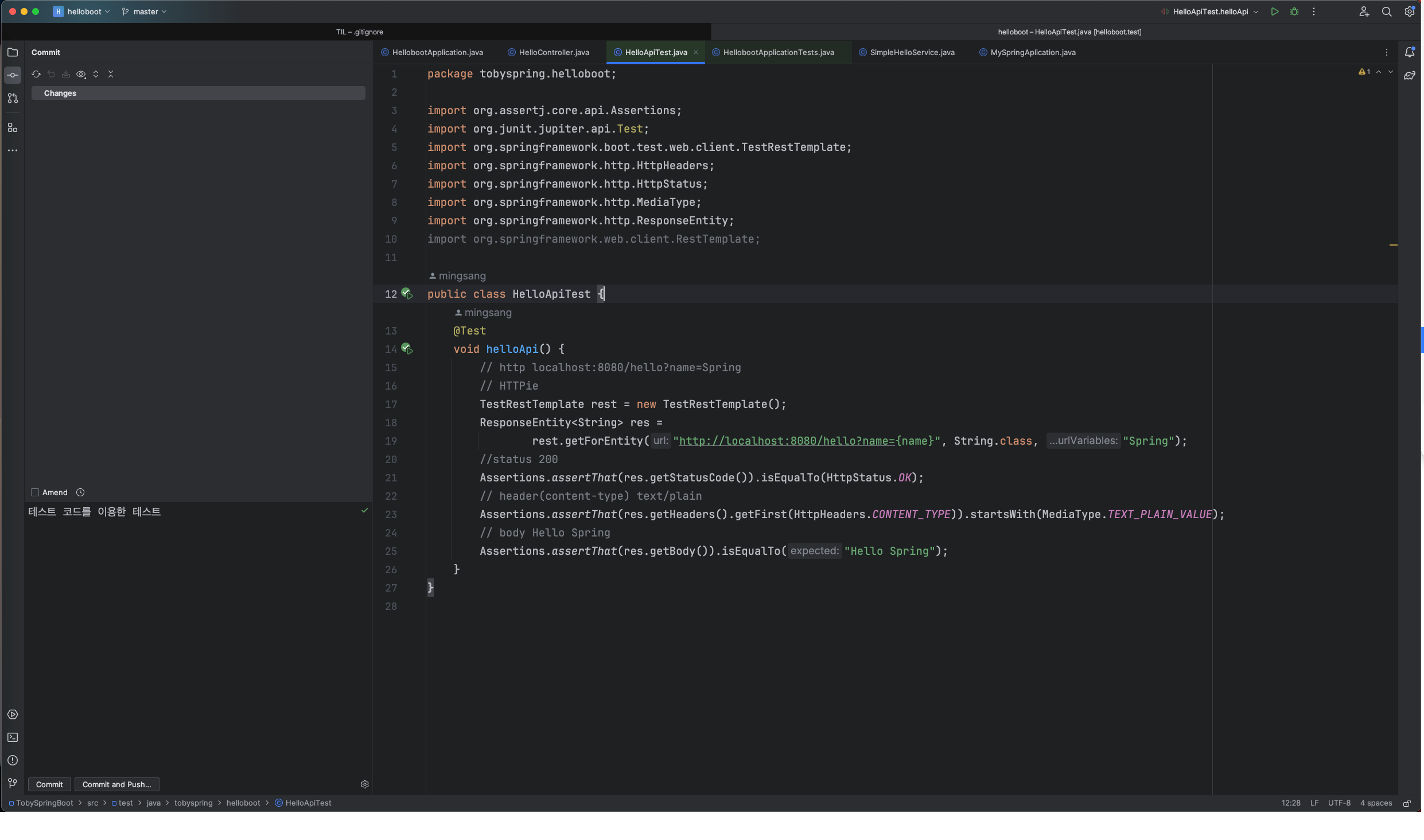The width and height of the screenshot is (1424, 840).
Task: Toggle read-only lock icon in status bar
Action: (x=1407, y=803)
